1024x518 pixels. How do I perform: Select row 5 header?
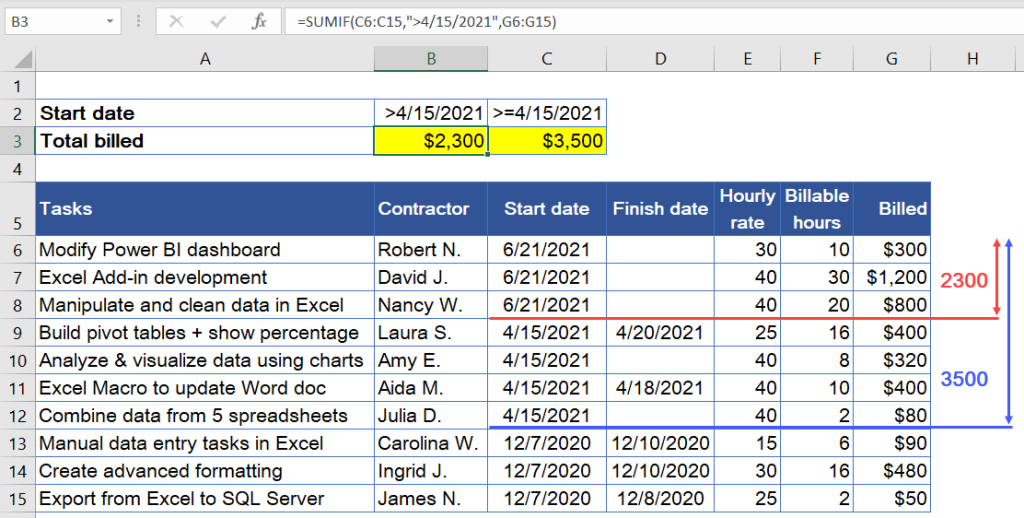[x=17, y=209]
